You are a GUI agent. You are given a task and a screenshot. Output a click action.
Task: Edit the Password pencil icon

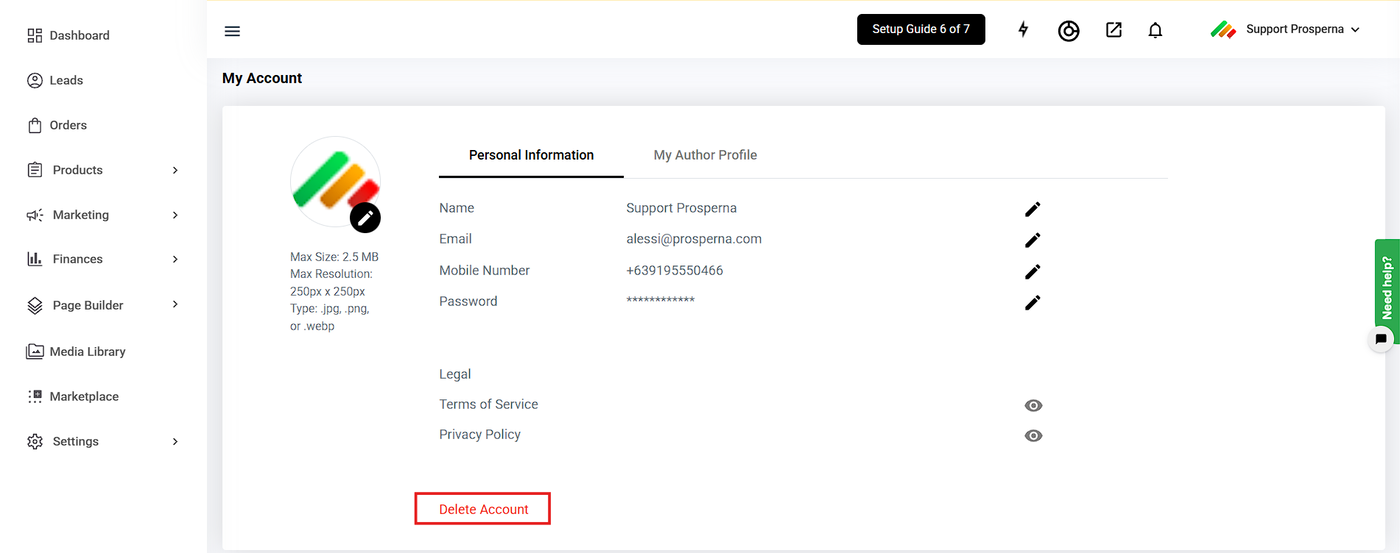tap(1032, 302)
